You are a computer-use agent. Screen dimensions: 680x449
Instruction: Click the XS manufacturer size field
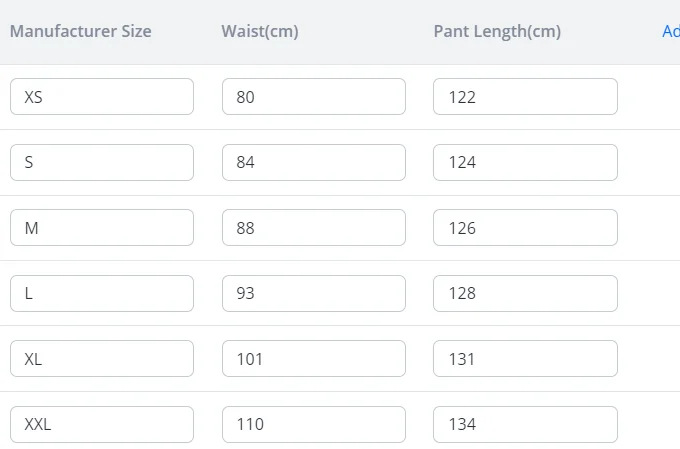click(x=102, y=97)
